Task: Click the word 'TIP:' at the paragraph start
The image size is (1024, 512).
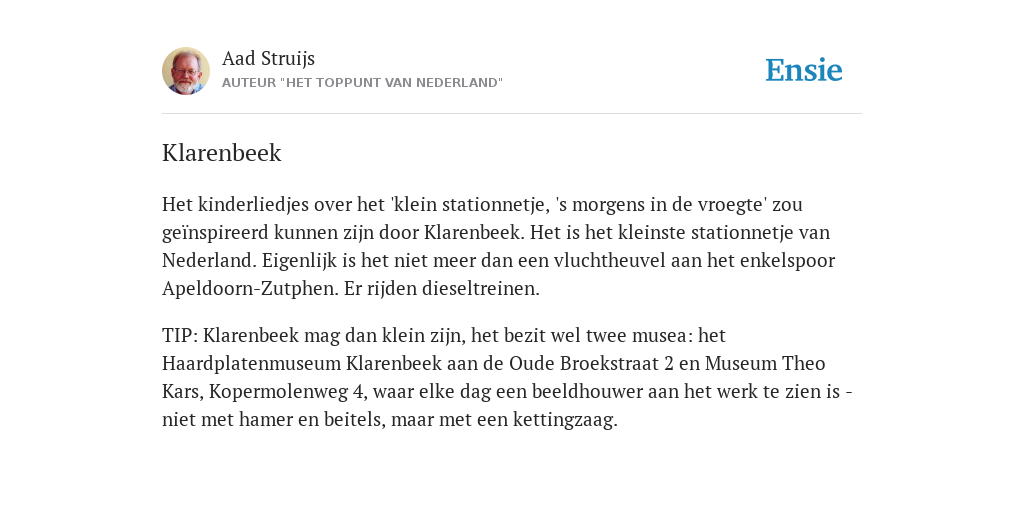Action: point(180,335)
